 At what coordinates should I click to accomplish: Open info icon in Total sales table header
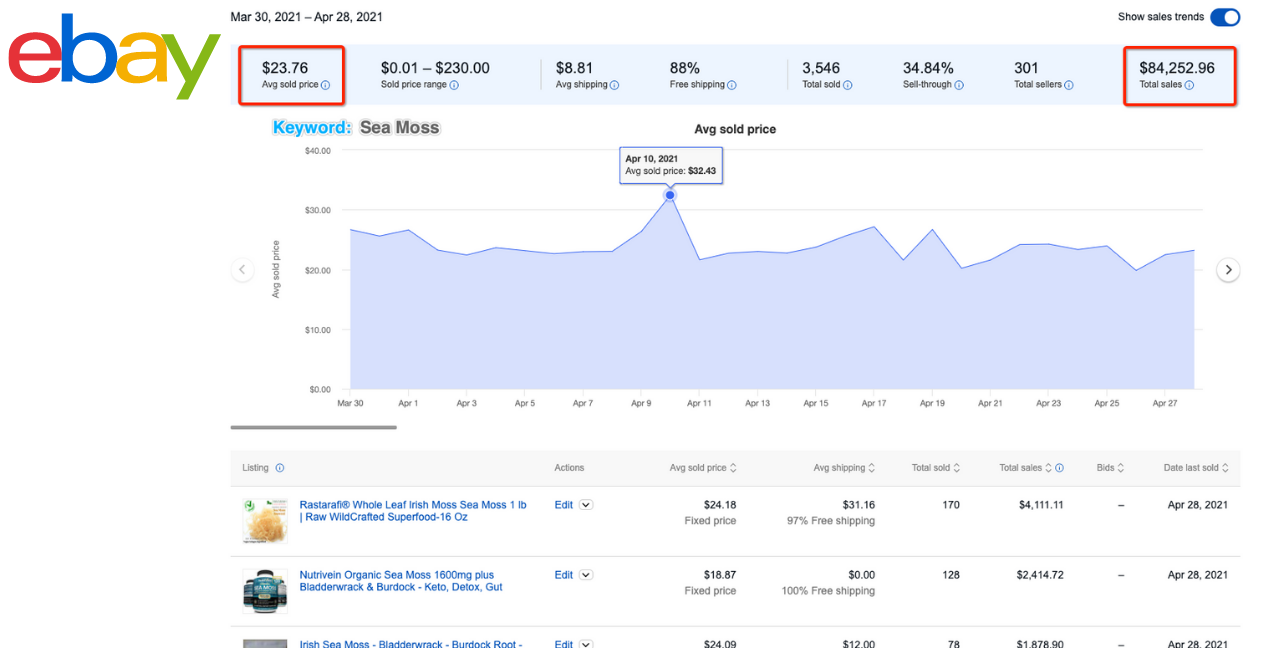1060,468
